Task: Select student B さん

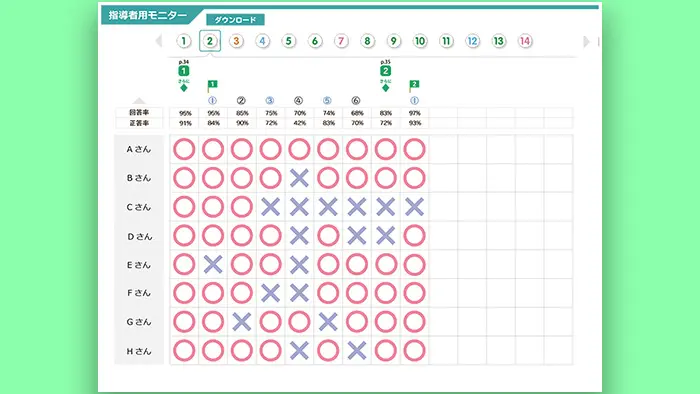Action: point(139,178)
